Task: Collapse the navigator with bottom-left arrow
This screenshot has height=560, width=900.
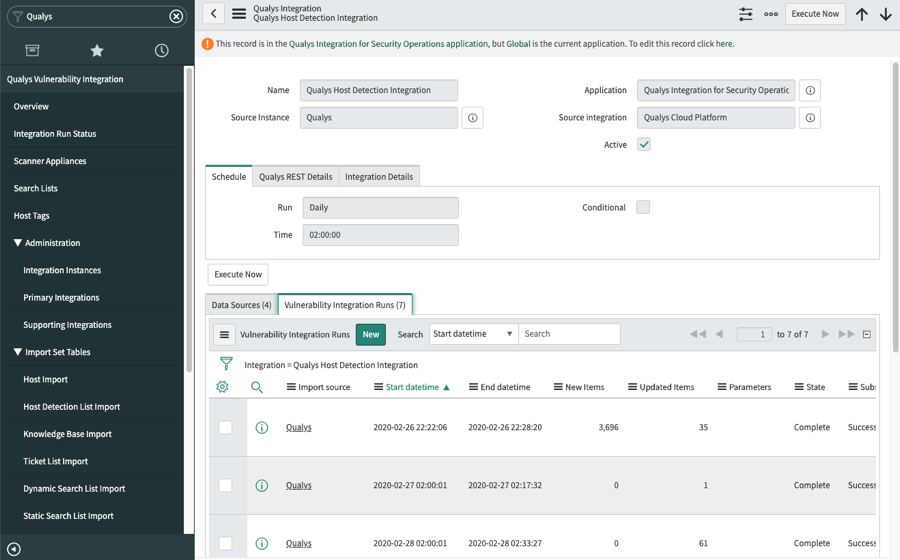Action: point(14,550)
